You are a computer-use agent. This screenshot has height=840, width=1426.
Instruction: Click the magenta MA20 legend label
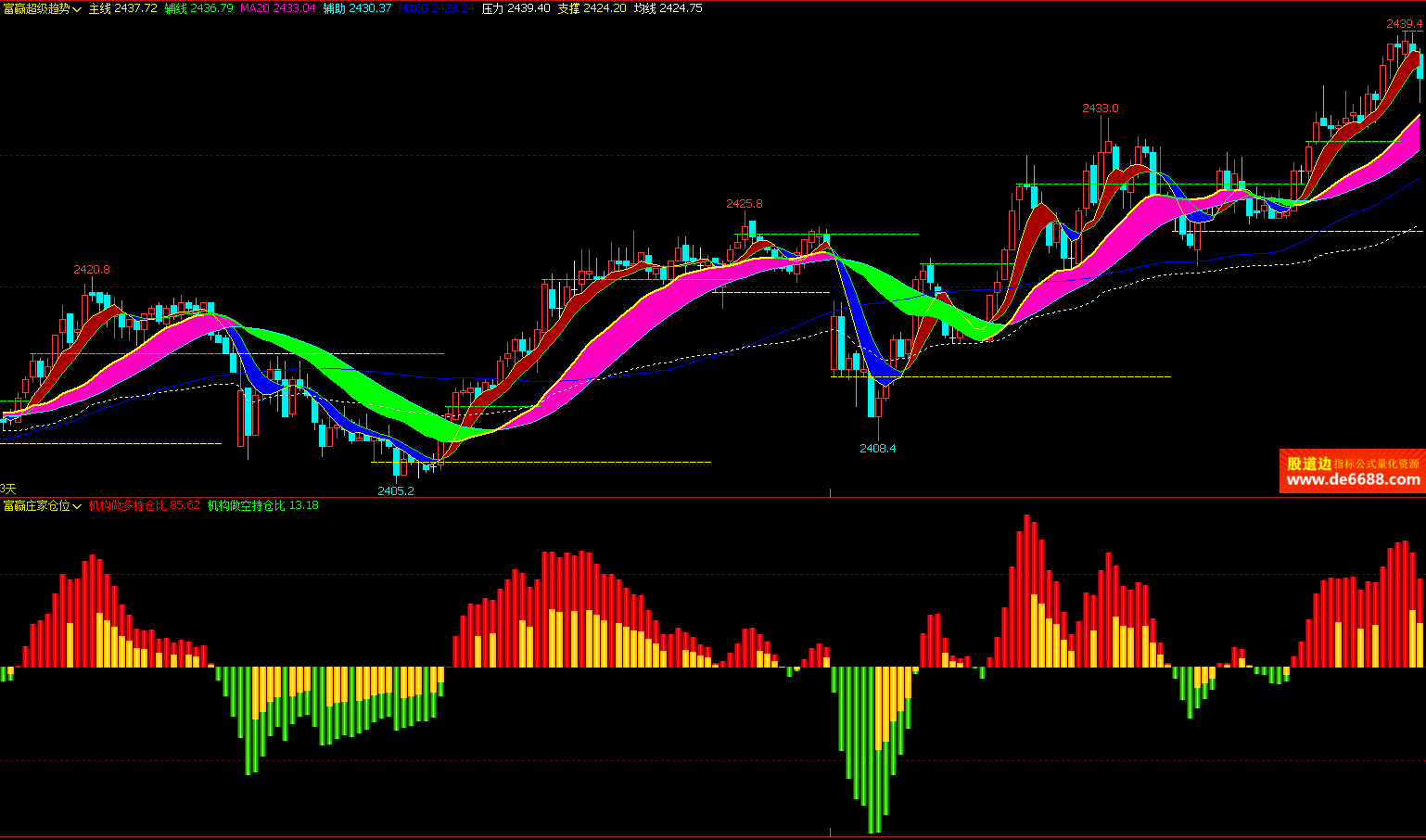pos(277,8)
